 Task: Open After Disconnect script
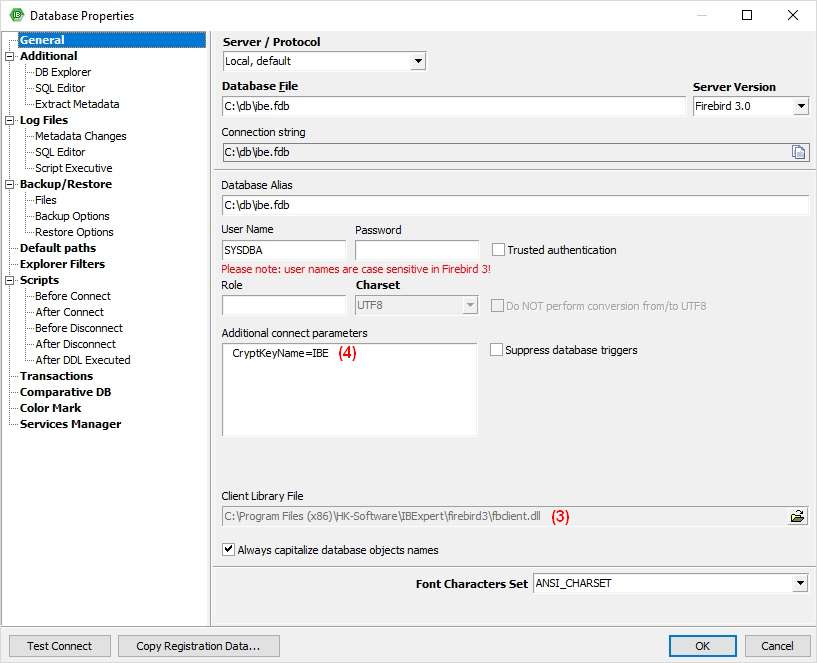pyautogui.click(x=76, y=345)
